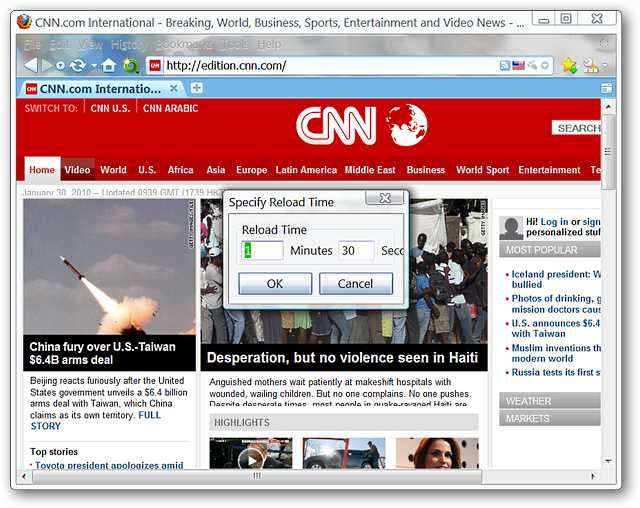This screenshot has width=640, height=508.
Task: Click the CNN logo on the page
Action: coord(335,125)
